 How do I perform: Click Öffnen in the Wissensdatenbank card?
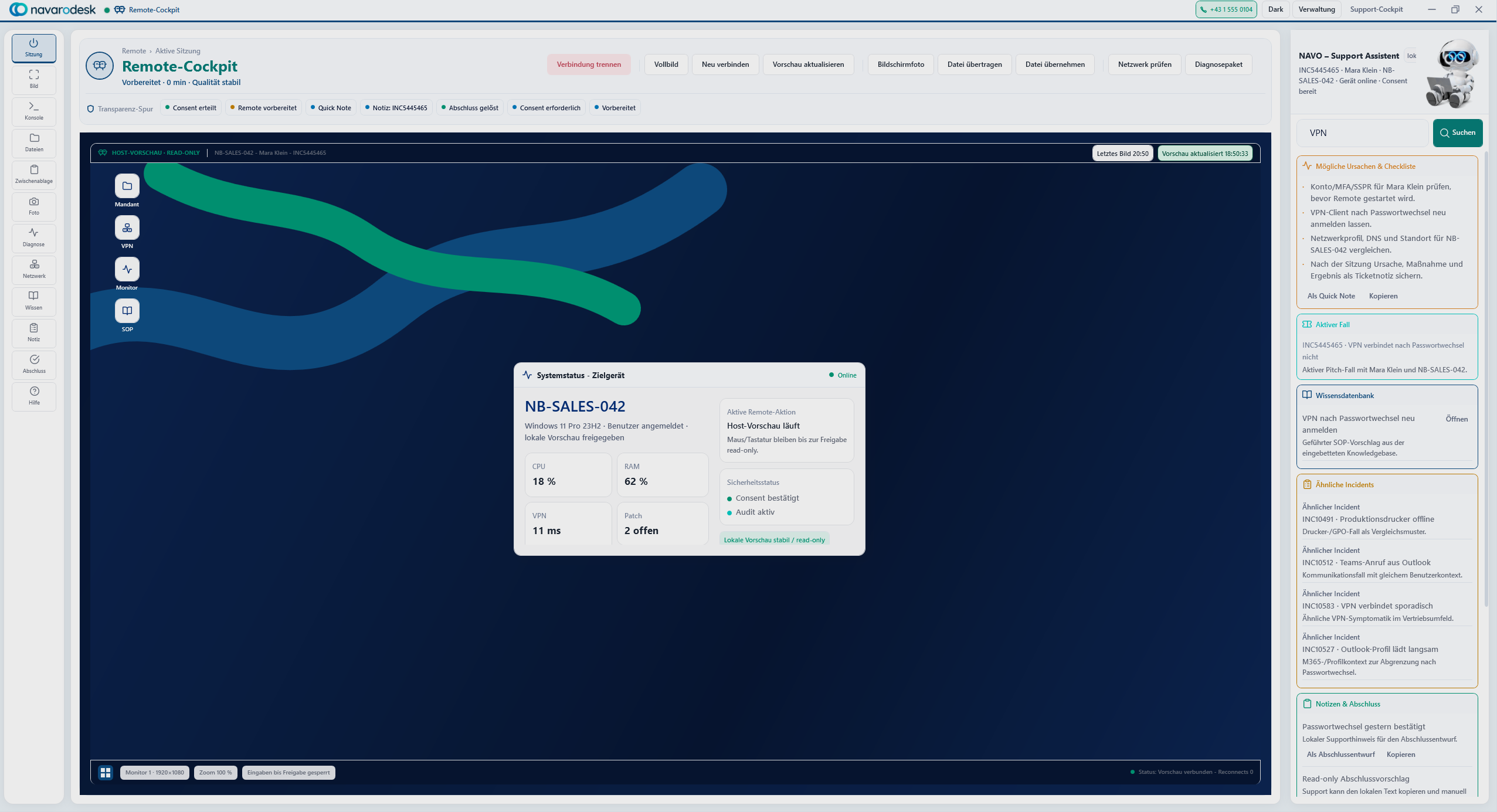pos(1457,419)
